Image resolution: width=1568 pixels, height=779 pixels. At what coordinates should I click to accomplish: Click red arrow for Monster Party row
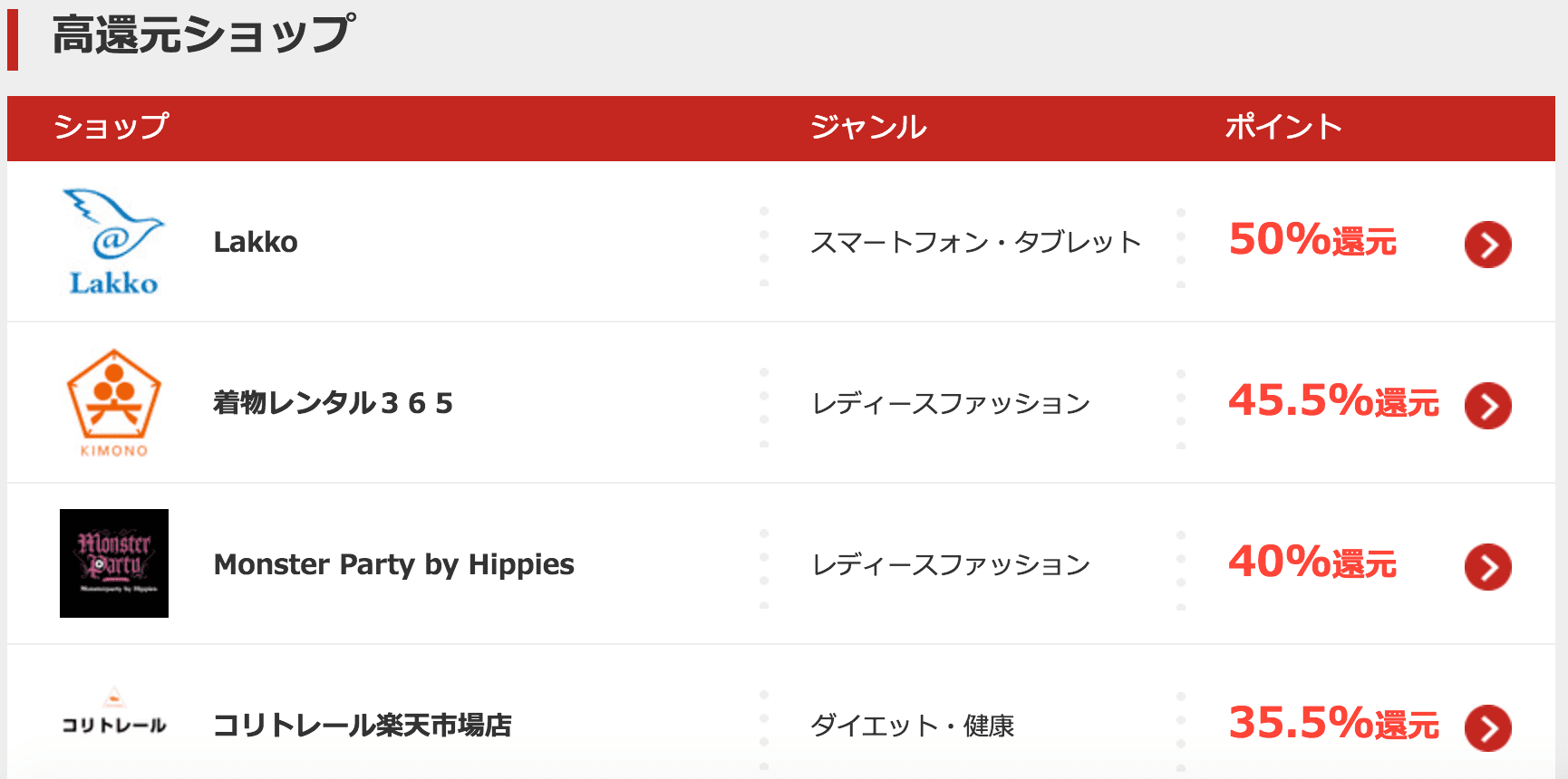[1487, 567]
